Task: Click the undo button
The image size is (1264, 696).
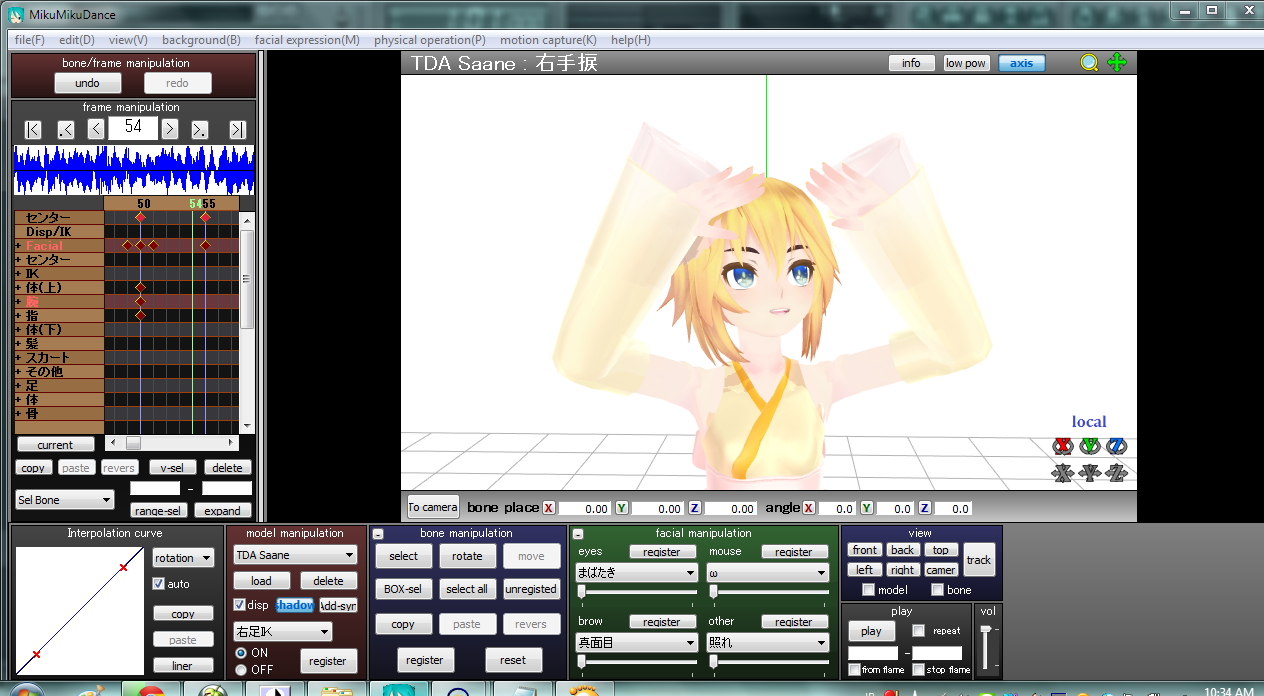Action: pyautogui.click(x=87, y=83)
